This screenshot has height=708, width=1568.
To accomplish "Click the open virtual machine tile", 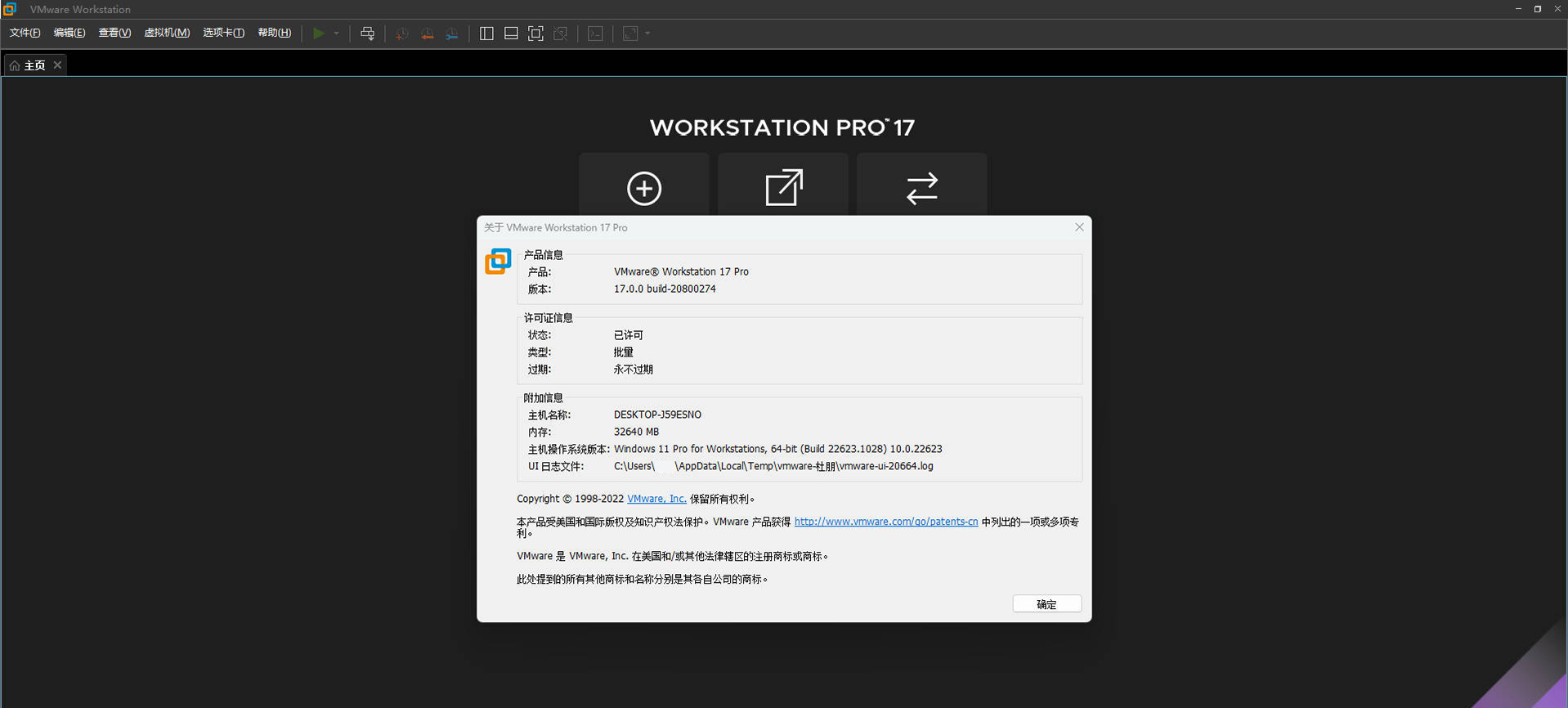I will coord(783,185).
